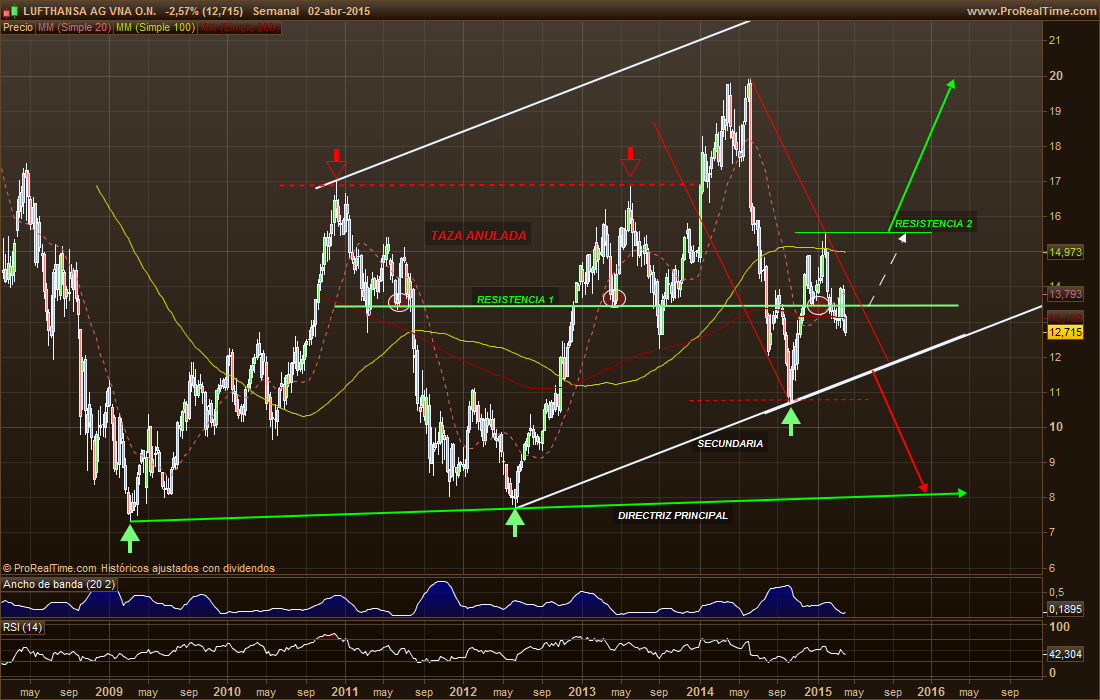Image resolution: width=1100 pixels, height=700 pixels.
Task: Click the 100 level on the RSI scale
Action: pyautogui.click(x=1059, y=627)
